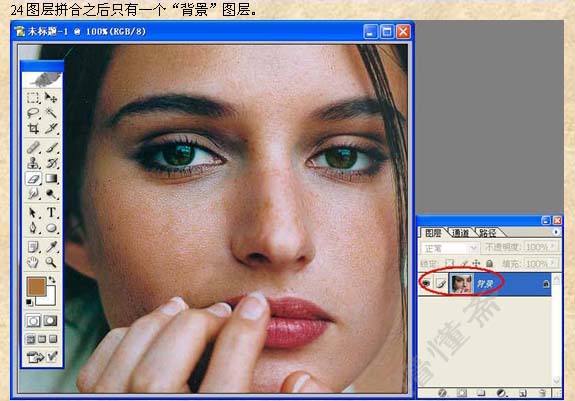Toggle lock image pixels brush icon

pyautogui.click(x=464, y=264)
